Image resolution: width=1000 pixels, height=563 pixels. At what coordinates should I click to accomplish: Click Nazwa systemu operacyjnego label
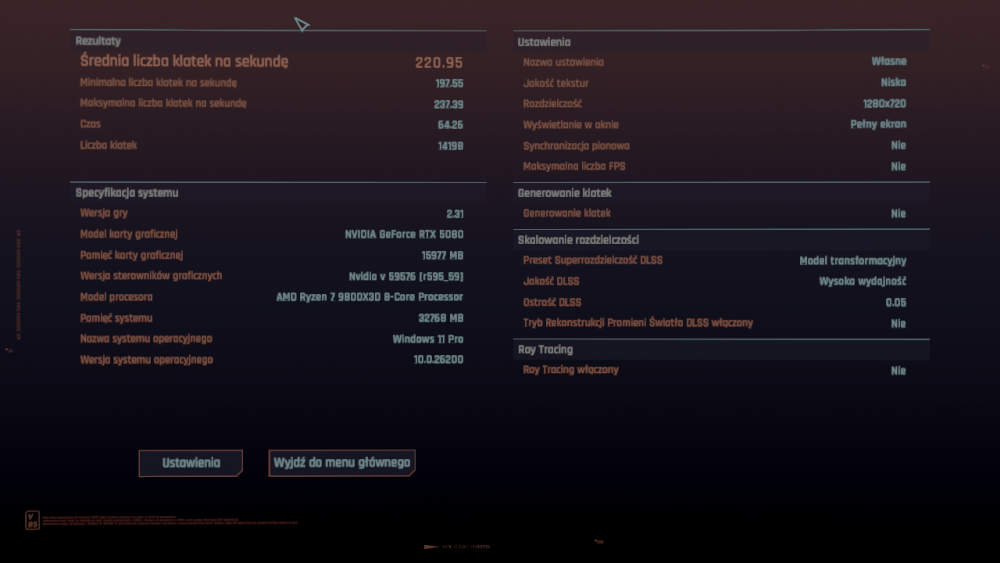146,339
